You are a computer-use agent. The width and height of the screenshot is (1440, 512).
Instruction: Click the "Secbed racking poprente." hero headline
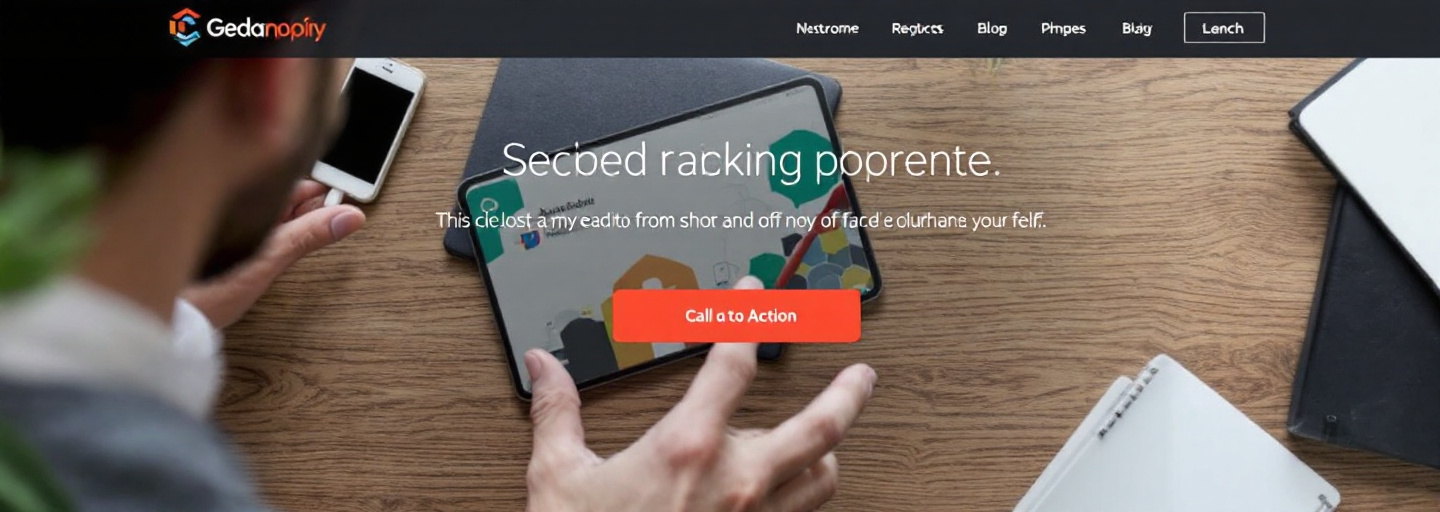[x=751, y=161]
